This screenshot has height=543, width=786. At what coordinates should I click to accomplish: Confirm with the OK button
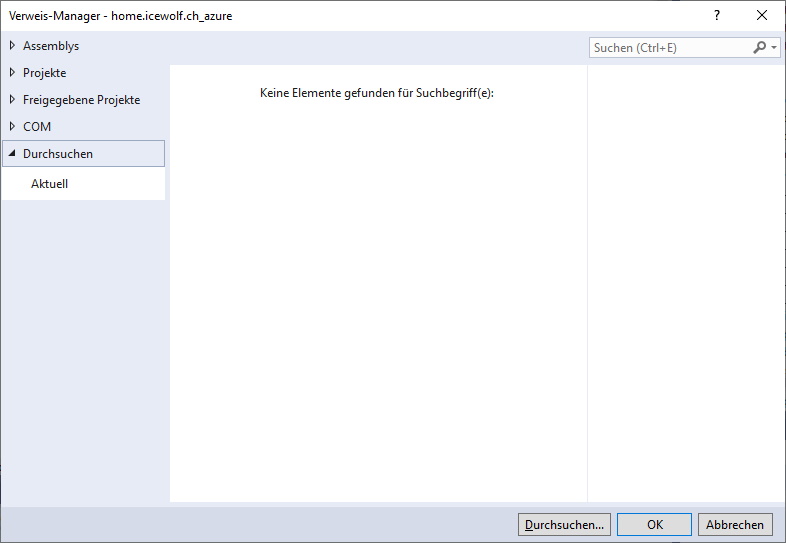[654, 524]
